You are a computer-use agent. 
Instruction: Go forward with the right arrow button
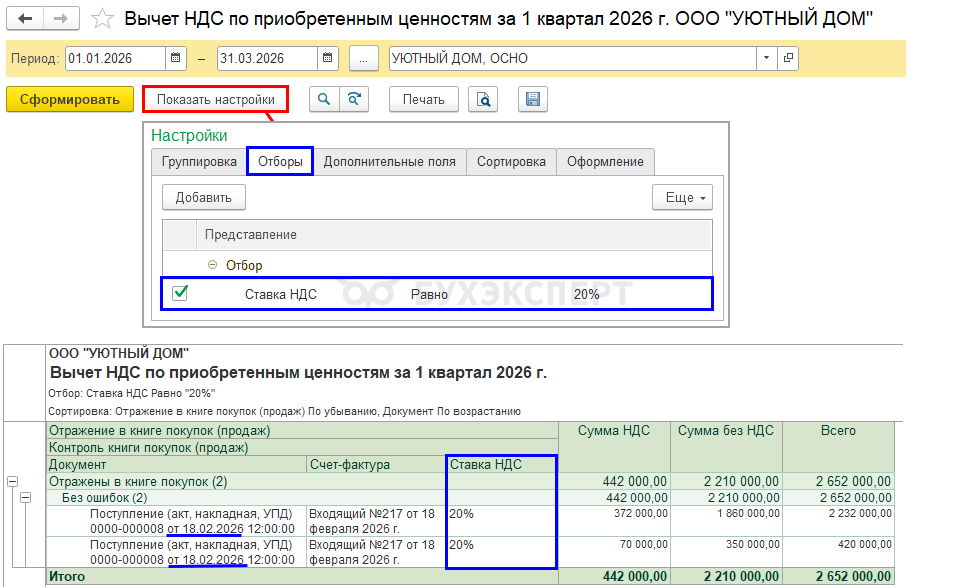pos(60,19)
